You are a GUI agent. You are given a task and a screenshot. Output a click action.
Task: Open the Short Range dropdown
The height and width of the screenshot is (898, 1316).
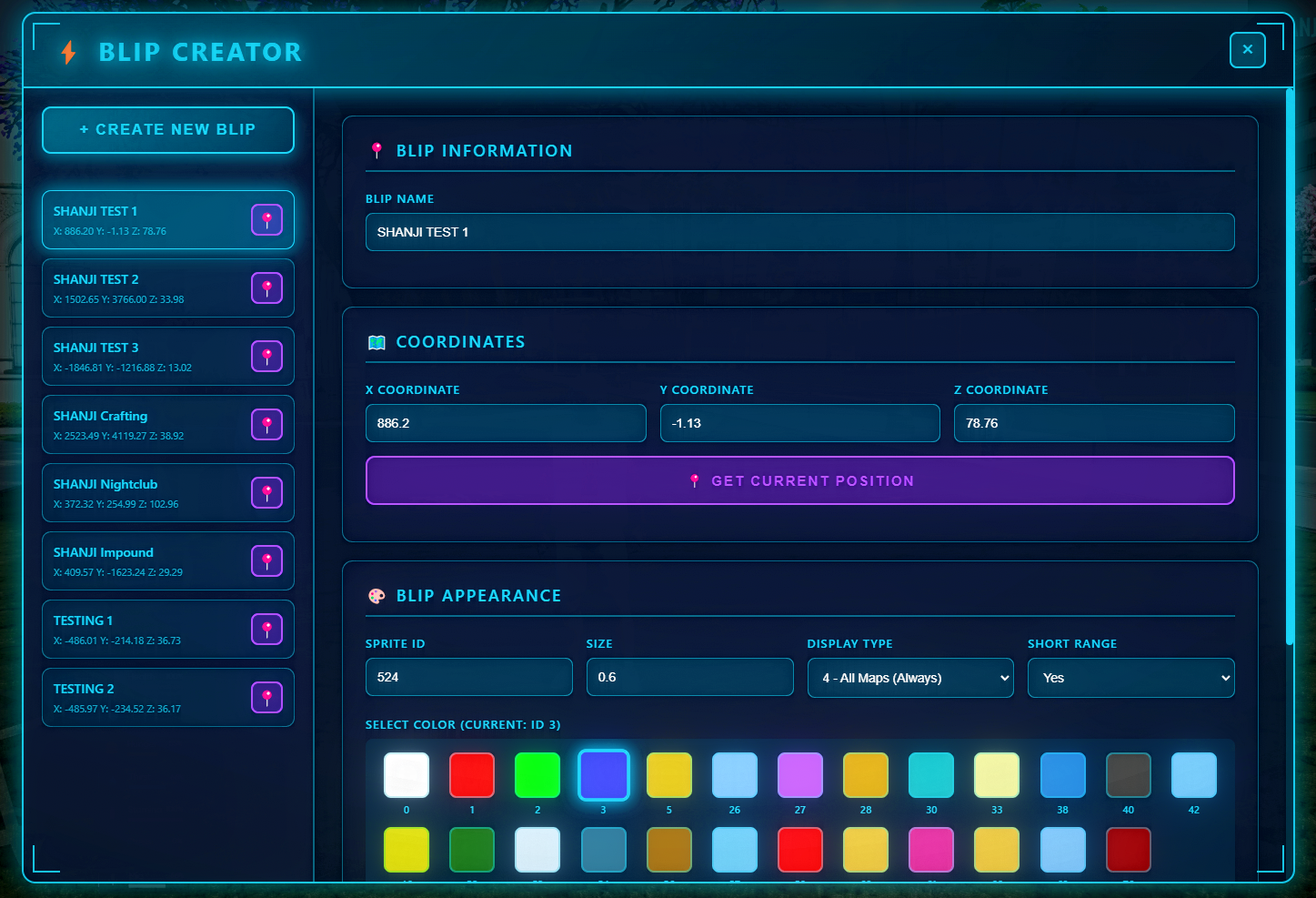(1130, 678)
